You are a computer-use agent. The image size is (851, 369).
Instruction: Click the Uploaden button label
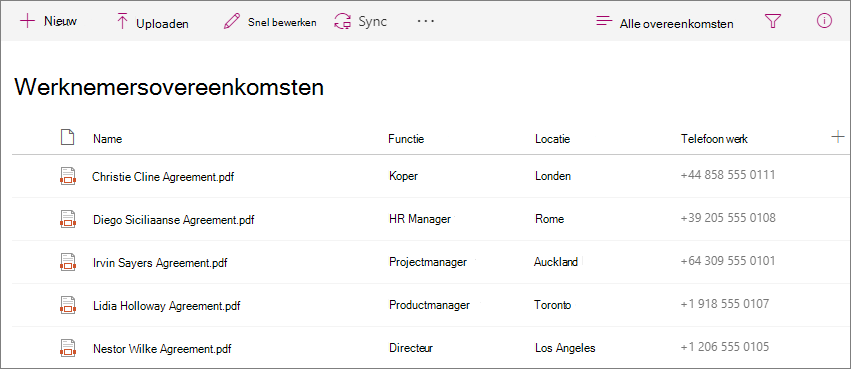click(x=162, y=24)
